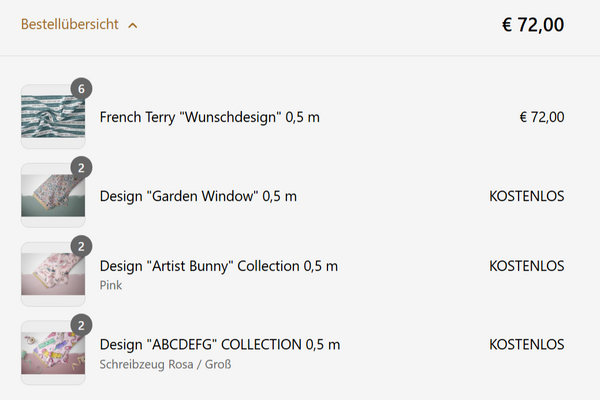Screen dimensions: 600x400
Task: Click the Bestellübersicht heading link
Action: coord(70,24)
